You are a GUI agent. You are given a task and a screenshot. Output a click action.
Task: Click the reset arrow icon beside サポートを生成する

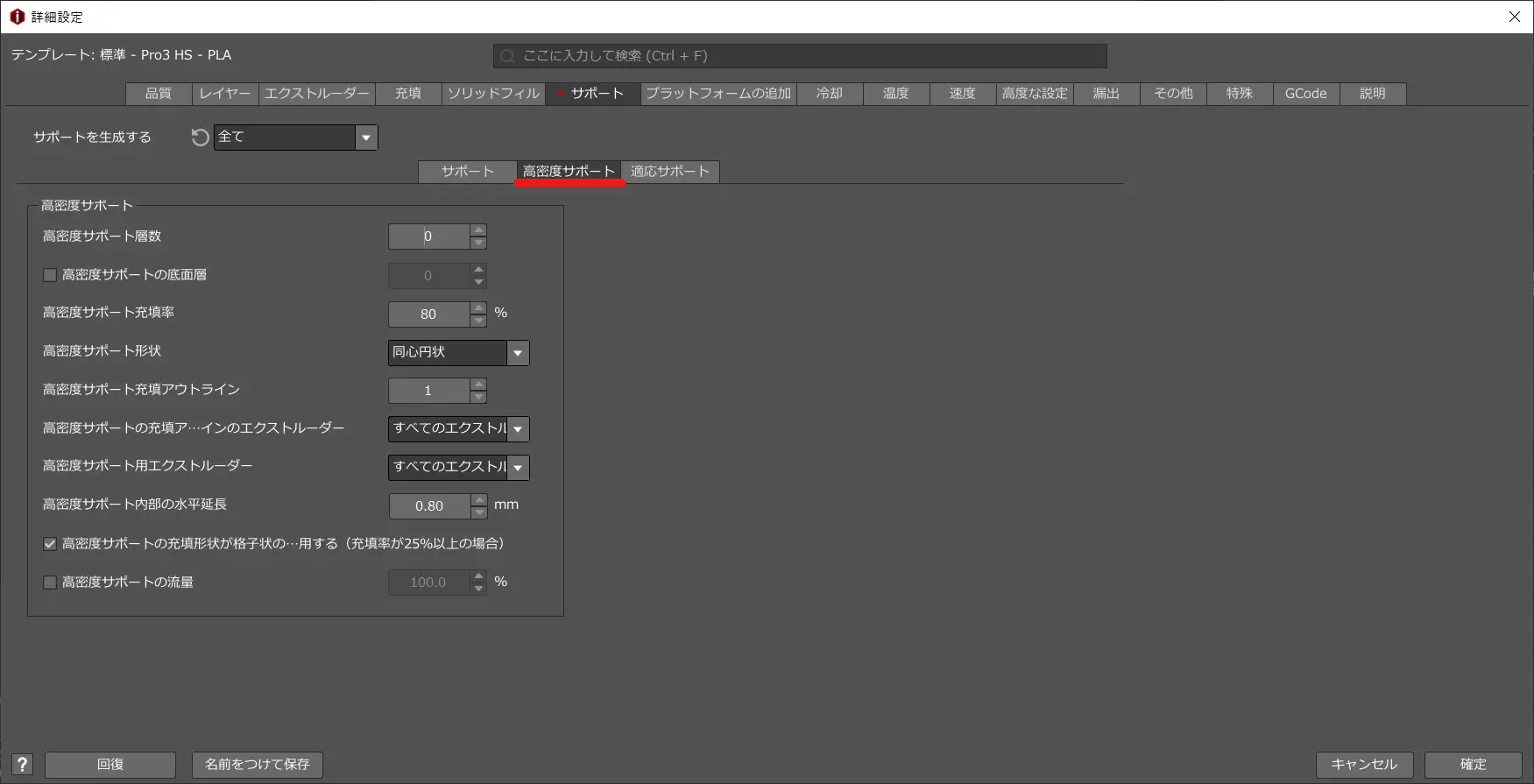click(200, 138)
